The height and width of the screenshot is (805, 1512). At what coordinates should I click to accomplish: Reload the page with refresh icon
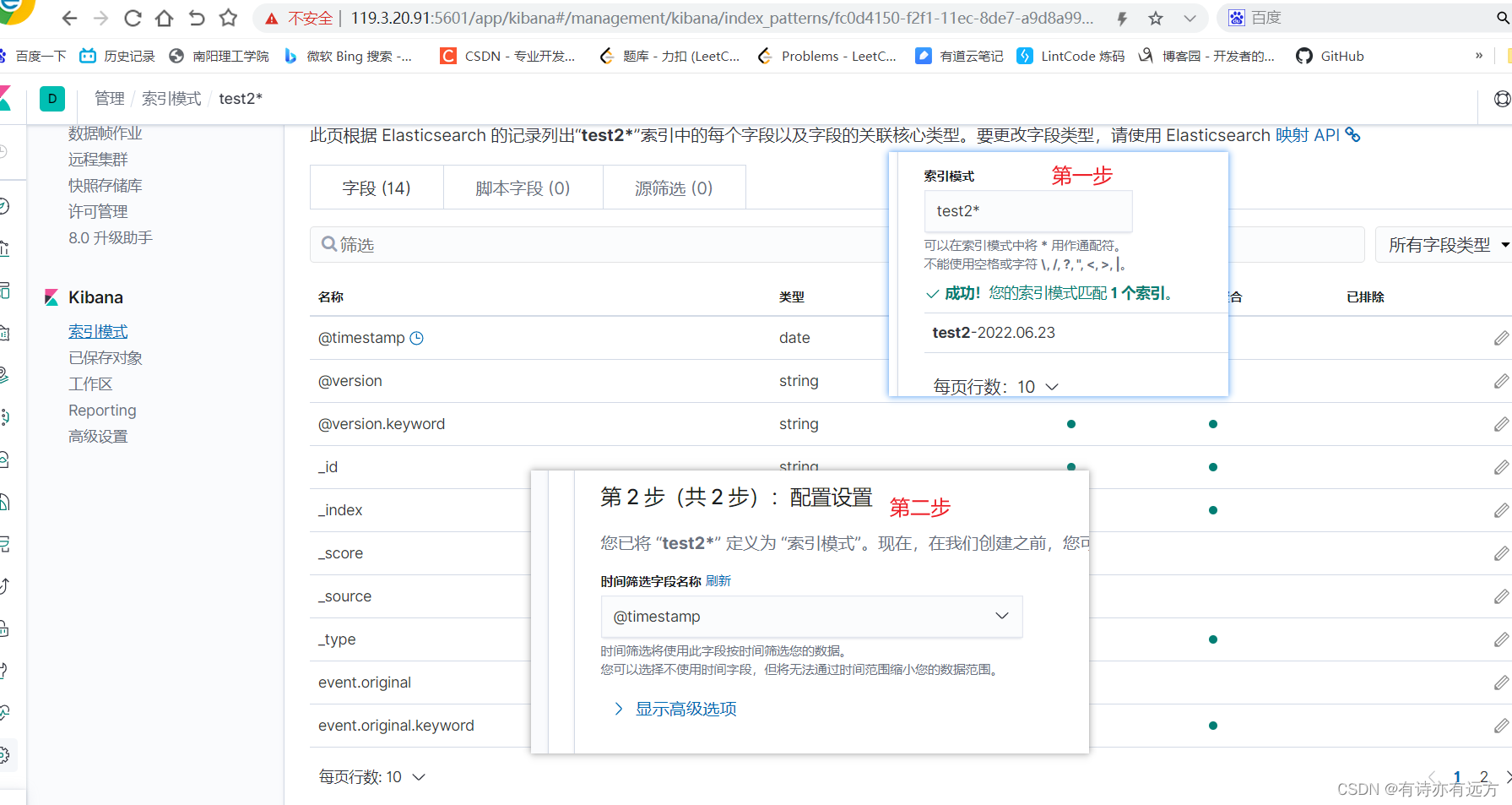(133, 18)
